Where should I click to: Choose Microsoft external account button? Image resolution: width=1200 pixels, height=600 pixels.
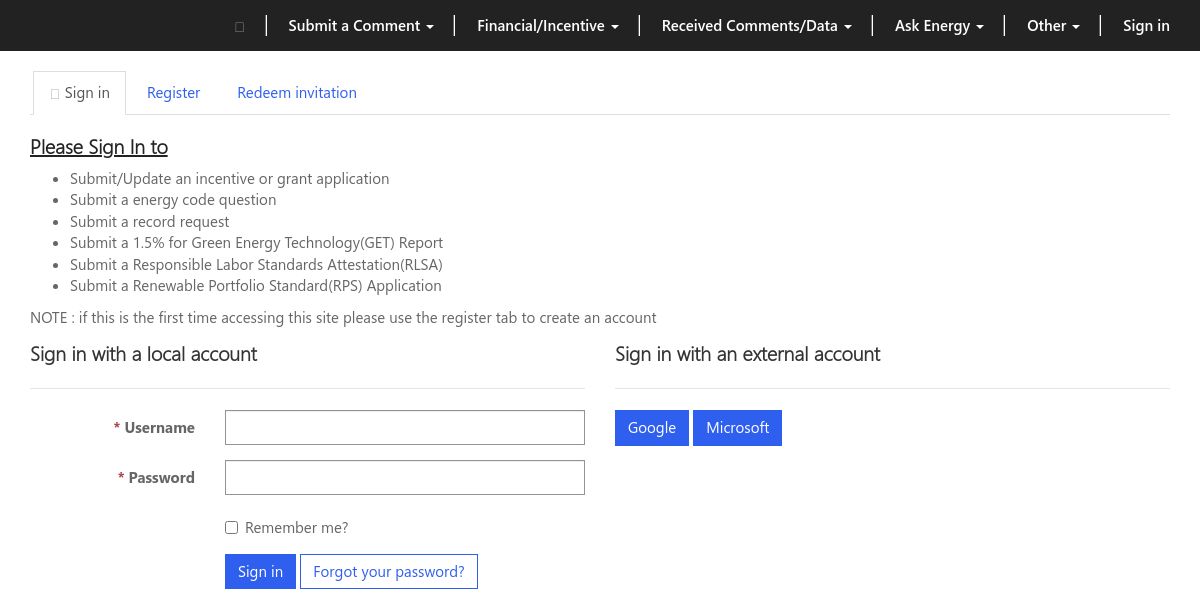[x=737, y=428]
